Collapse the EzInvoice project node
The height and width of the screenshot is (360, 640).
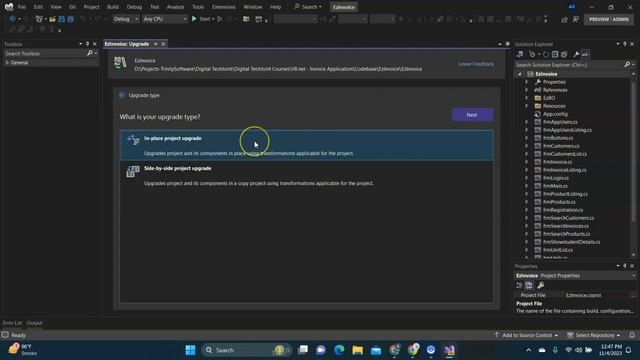(x=520, y=74)
